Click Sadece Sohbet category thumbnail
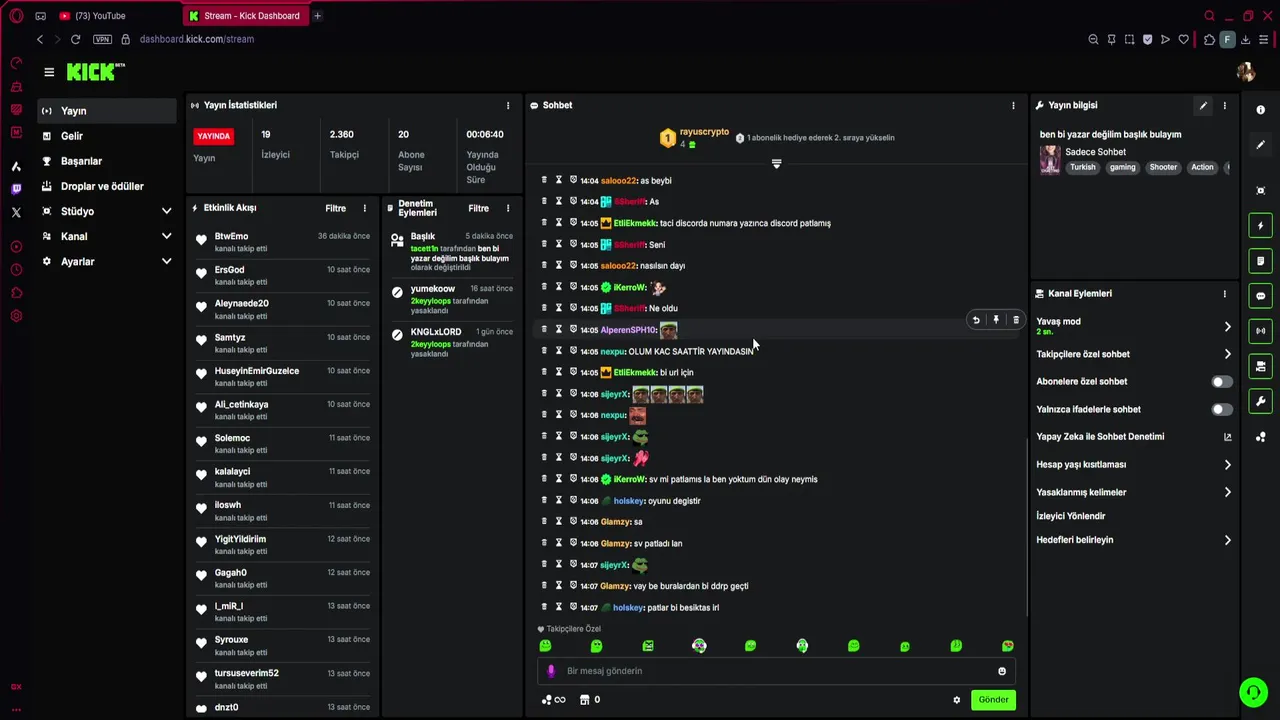1280x720 pixels. click(x=1050, y=160)
